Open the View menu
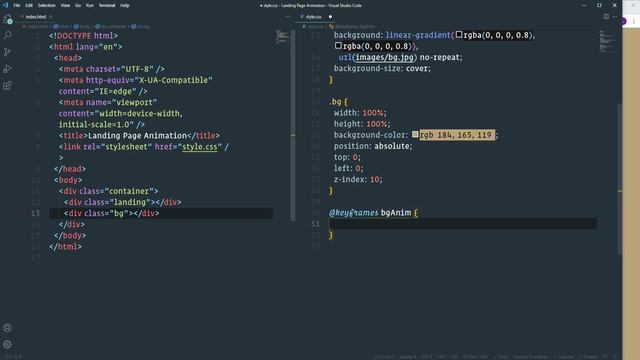Viewport: 640px width, 360px height. [65, 5]
